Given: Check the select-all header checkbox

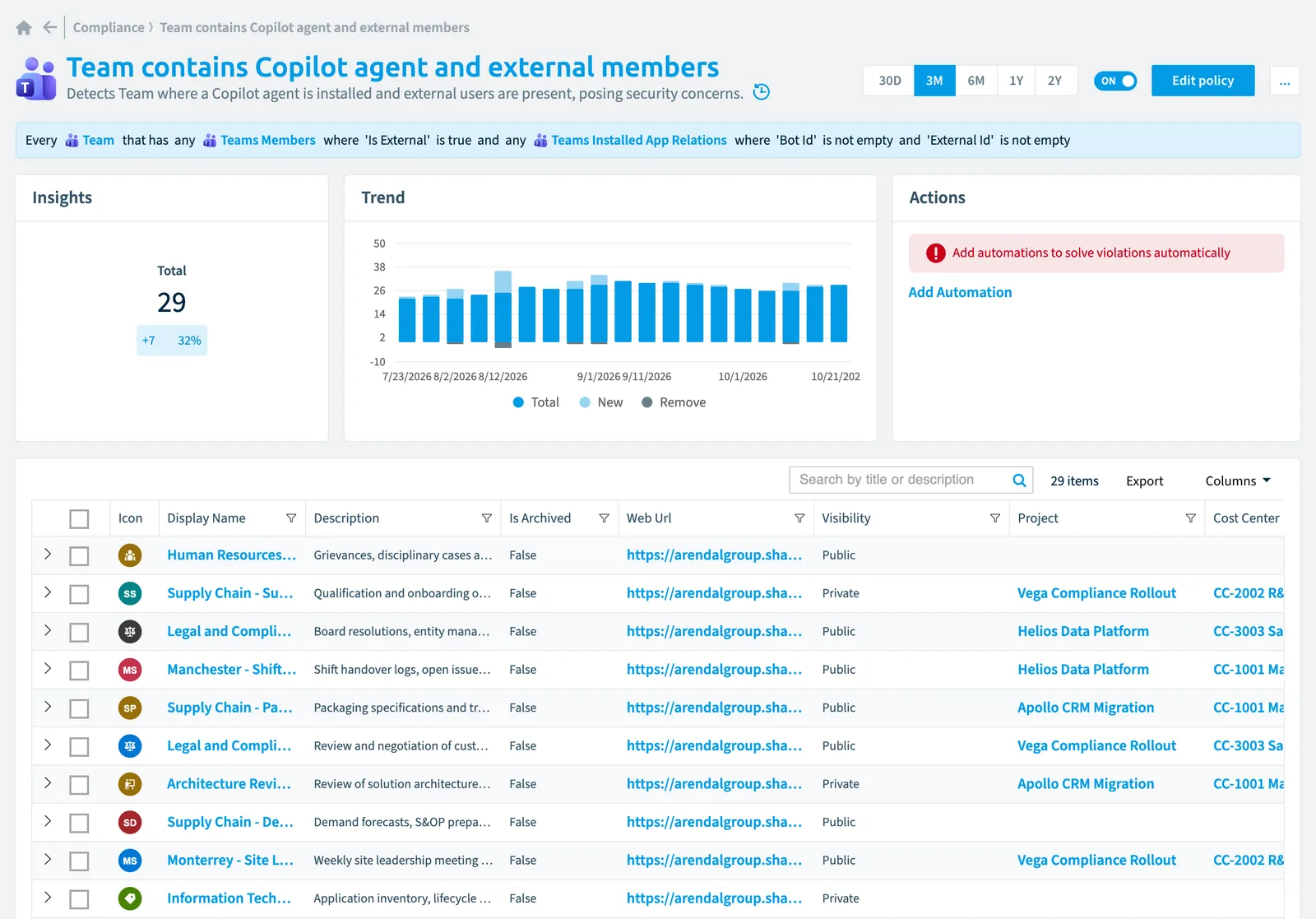Looking at the screenshot, I should coord(79,519).
